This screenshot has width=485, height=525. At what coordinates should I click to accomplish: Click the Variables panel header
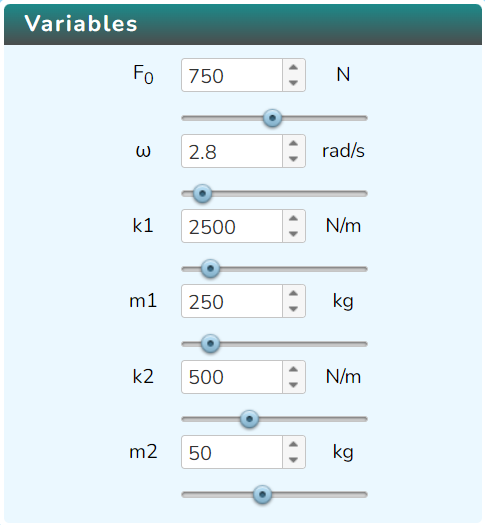click(x=243, y=24)
